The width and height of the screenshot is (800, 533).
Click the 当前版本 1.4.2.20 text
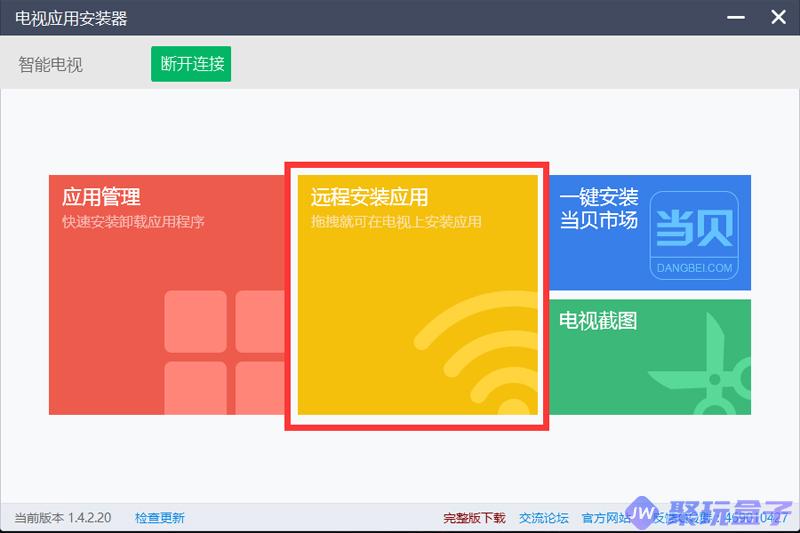(63, 518)
